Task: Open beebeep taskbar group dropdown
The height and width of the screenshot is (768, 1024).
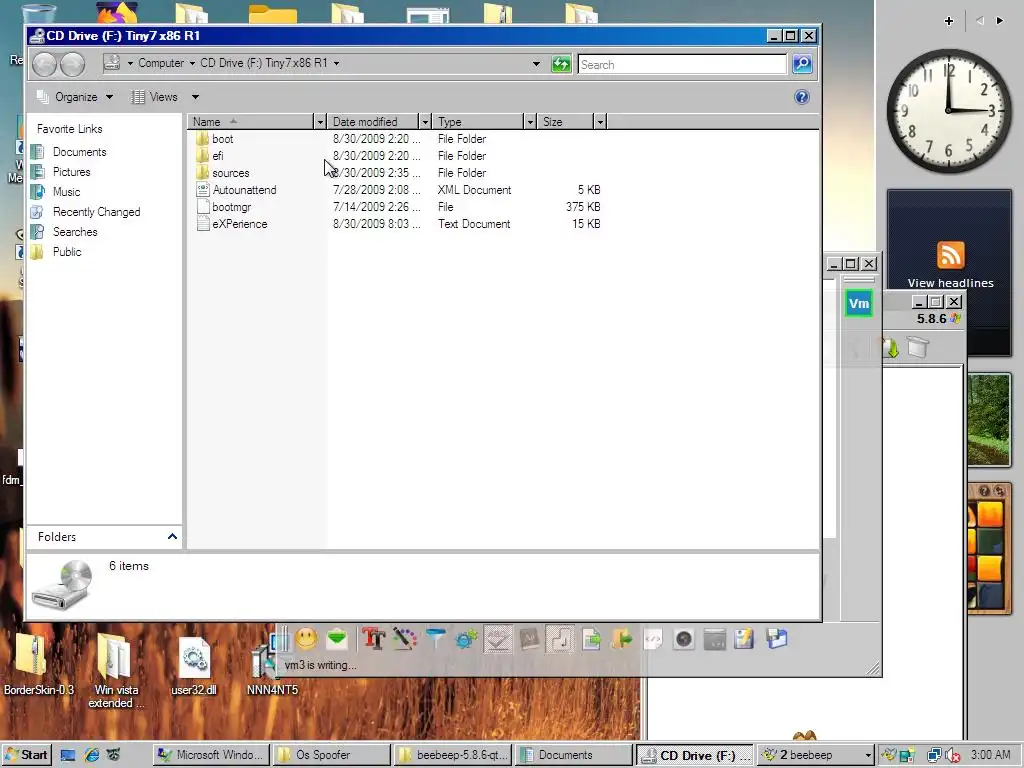Action: click(x=868, y=756)
